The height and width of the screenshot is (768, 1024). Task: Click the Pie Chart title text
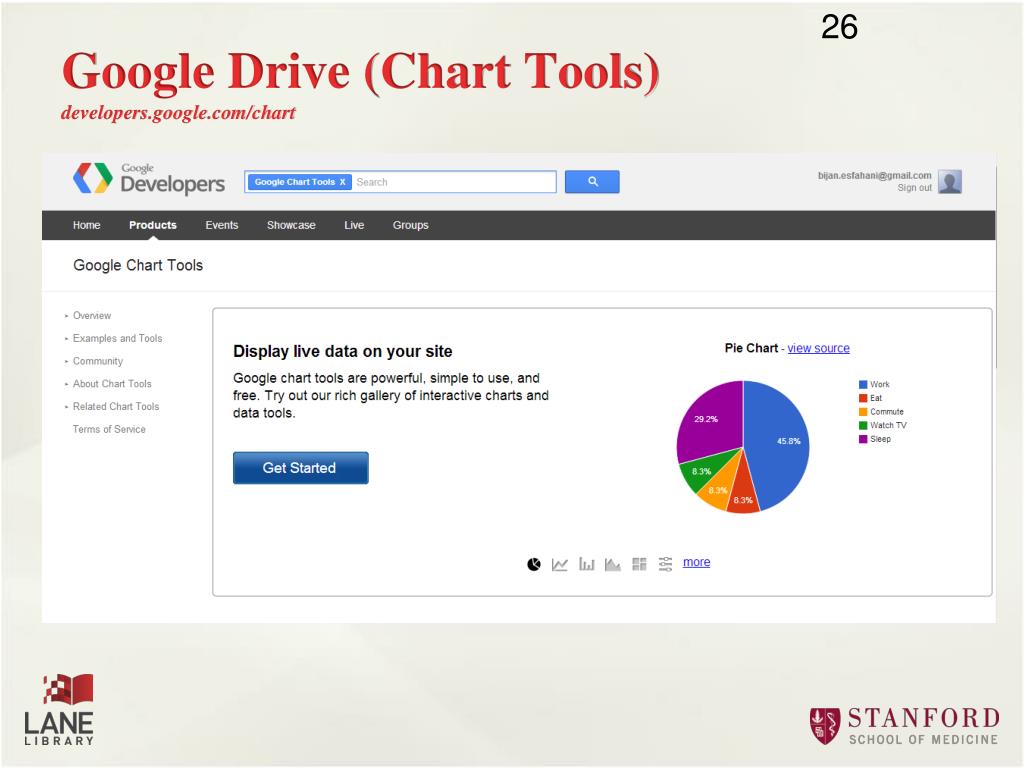click(751, 348)
